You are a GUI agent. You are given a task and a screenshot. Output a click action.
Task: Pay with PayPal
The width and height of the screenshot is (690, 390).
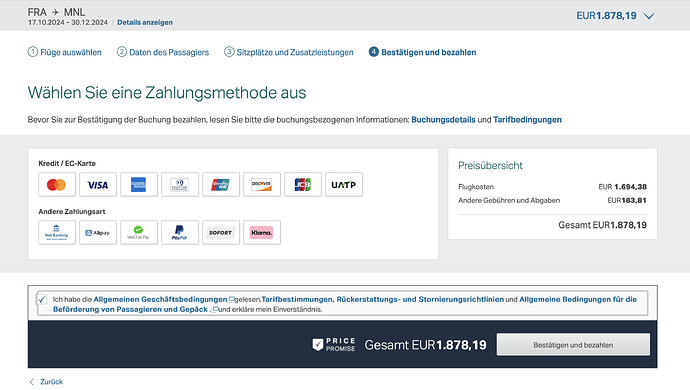[x=180, y=232]
